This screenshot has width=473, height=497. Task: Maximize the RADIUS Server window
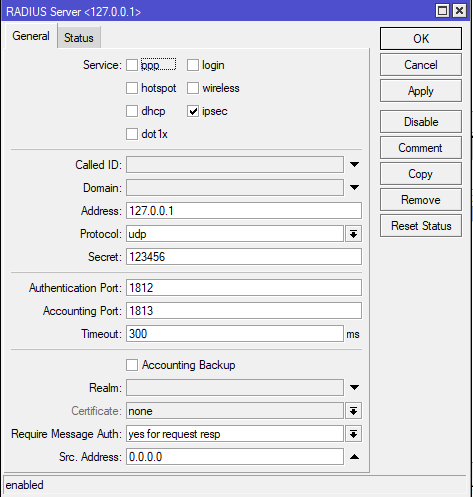(442, 11)
